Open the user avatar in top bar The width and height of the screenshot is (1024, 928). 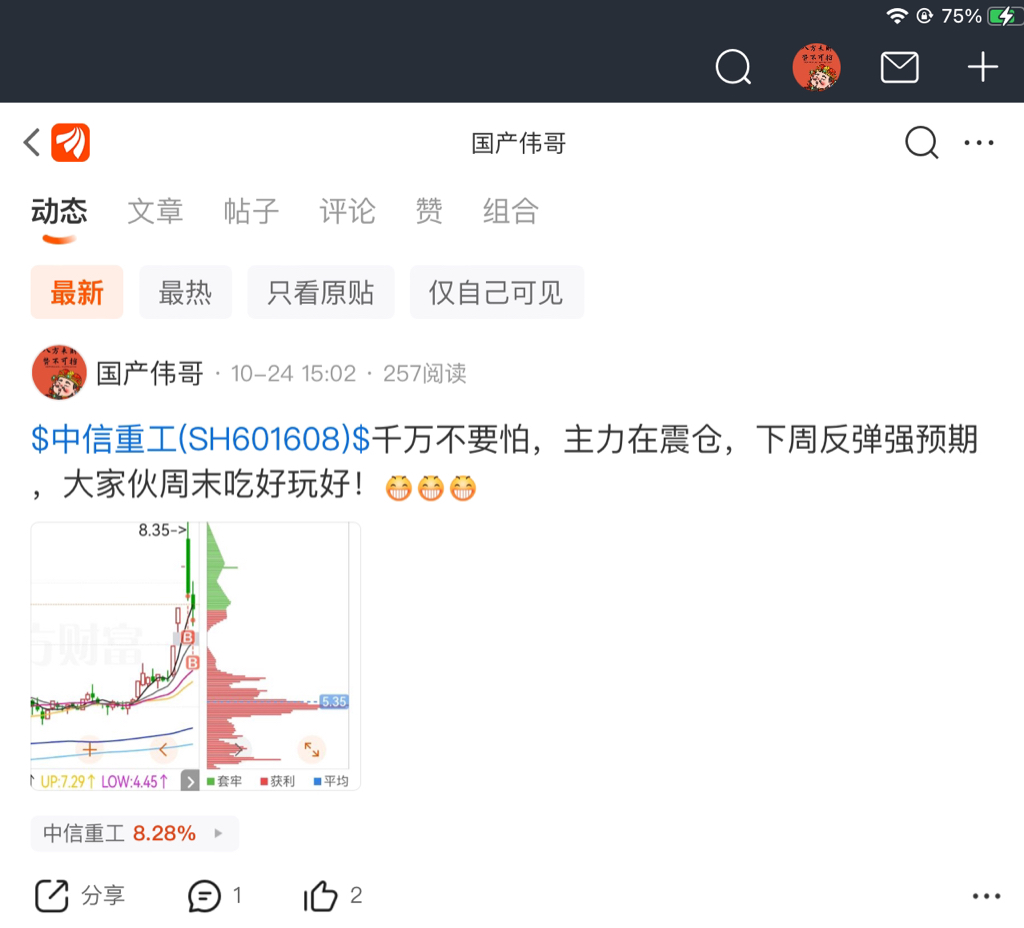pyautogui.click(x=816, y=67)
